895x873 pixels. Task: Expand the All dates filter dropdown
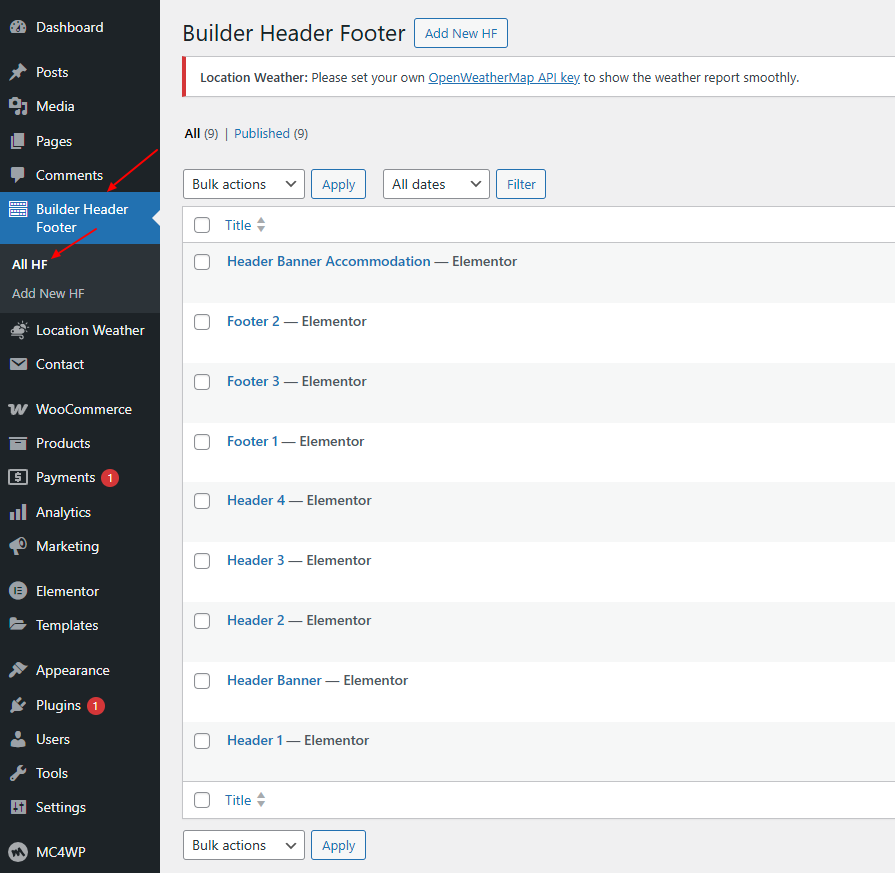click(436, 184)
